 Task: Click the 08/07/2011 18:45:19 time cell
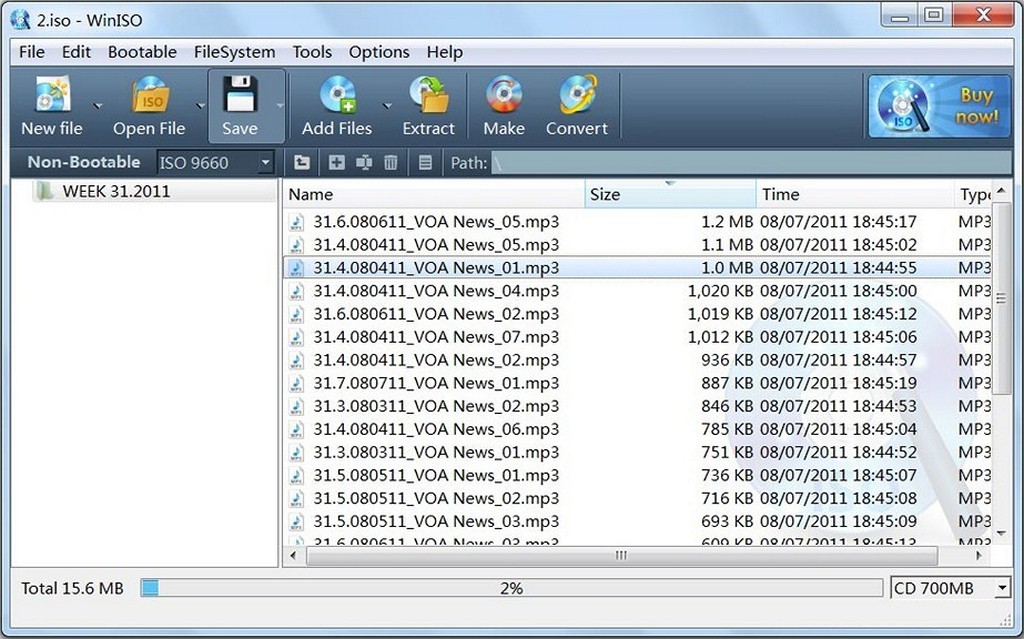point(839,383)
